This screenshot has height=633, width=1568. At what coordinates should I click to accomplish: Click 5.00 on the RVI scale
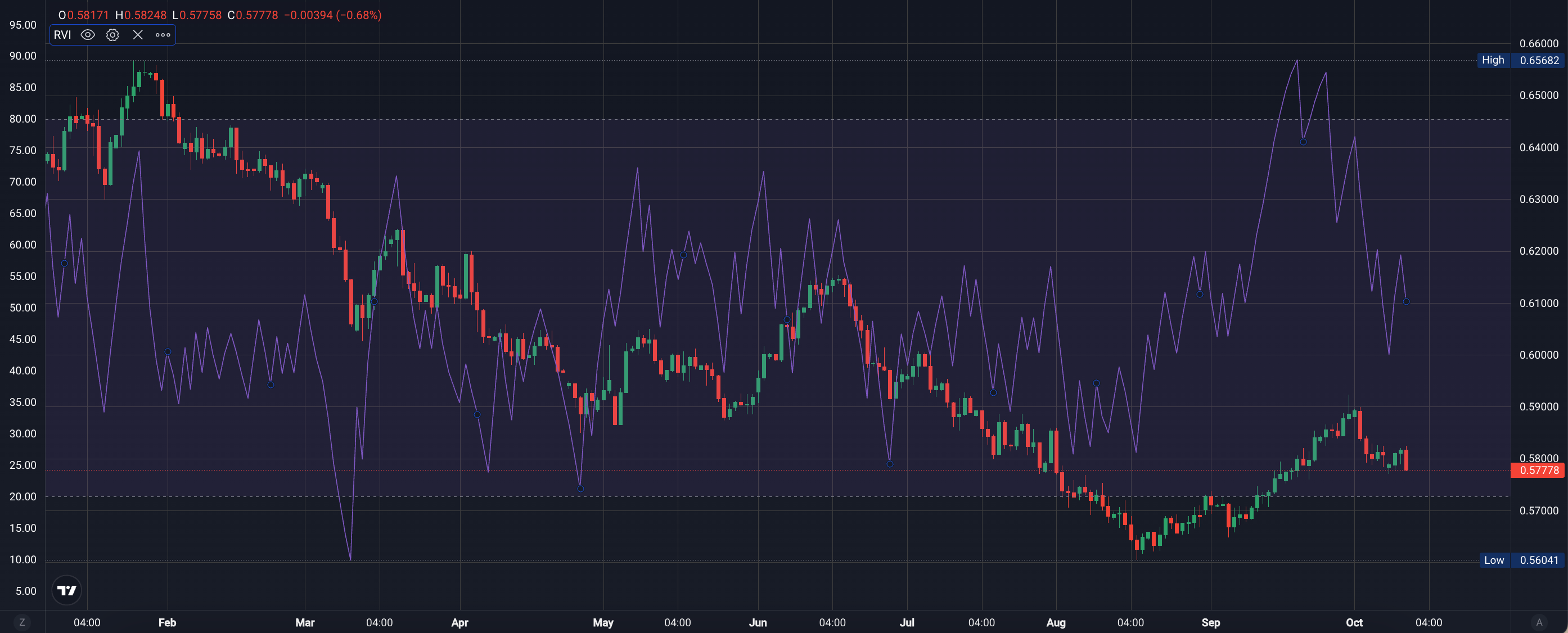[x=25, y=591]
